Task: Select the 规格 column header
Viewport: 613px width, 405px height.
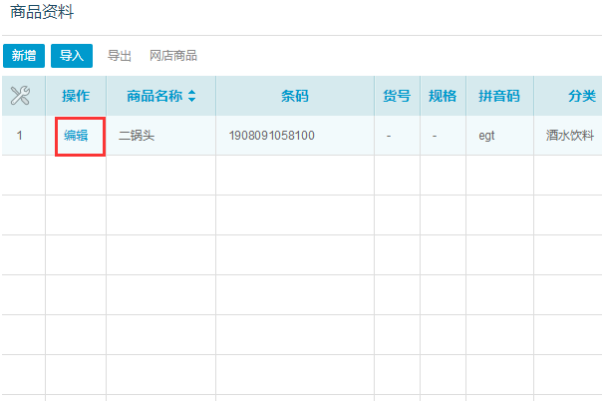Action: (442, 96)
